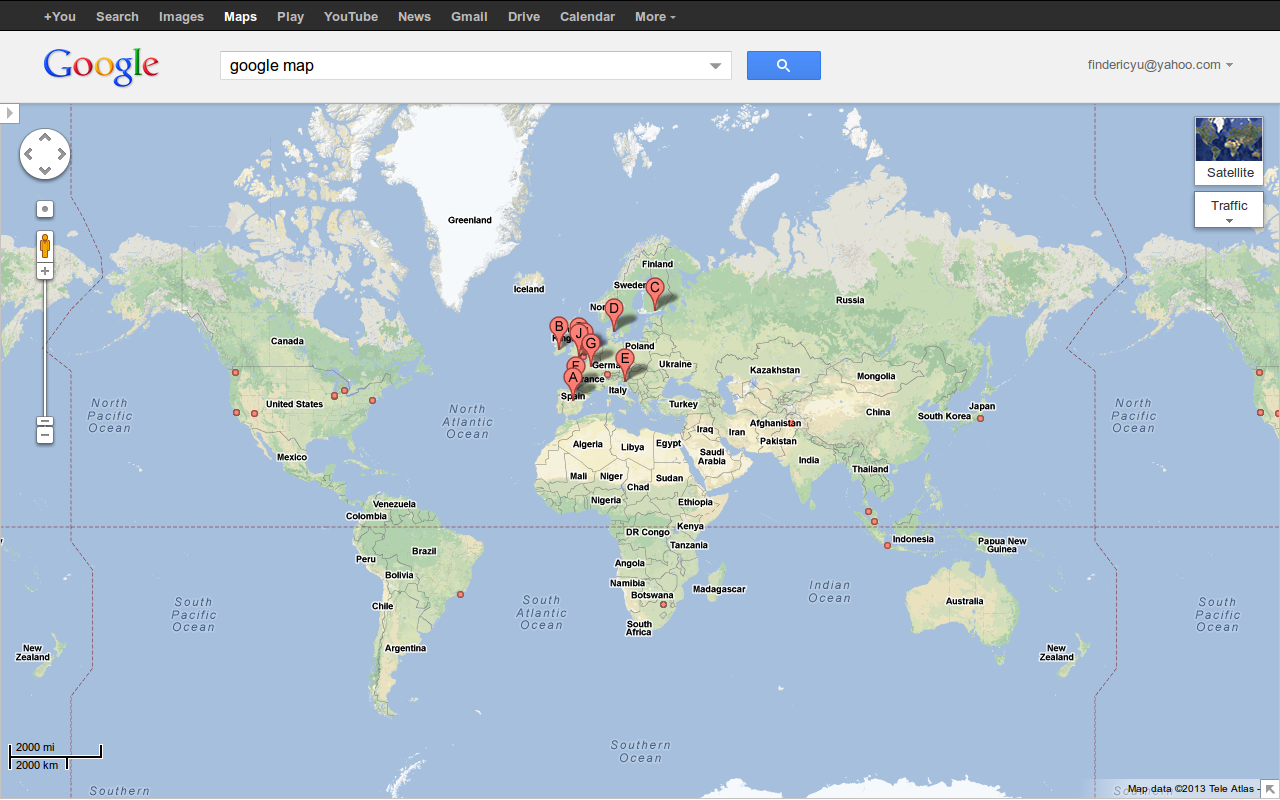1280x800 pixels.
Task: Click the 'Argentina' map label
Action: tap(406, 648)
